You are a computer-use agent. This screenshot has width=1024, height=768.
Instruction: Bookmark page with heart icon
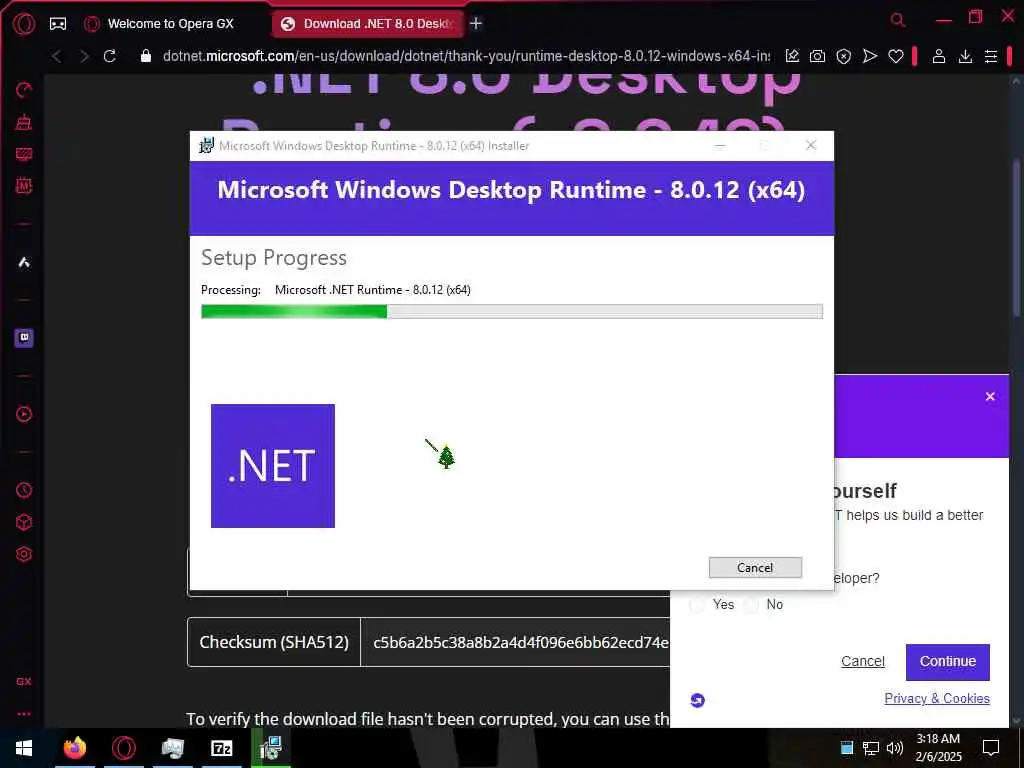pos(896,57)
